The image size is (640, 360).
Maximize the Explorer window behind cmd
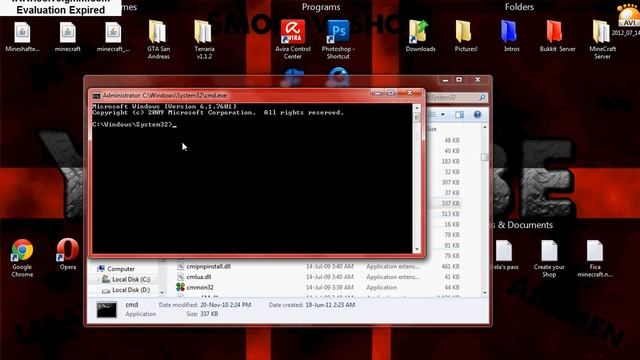459,80
